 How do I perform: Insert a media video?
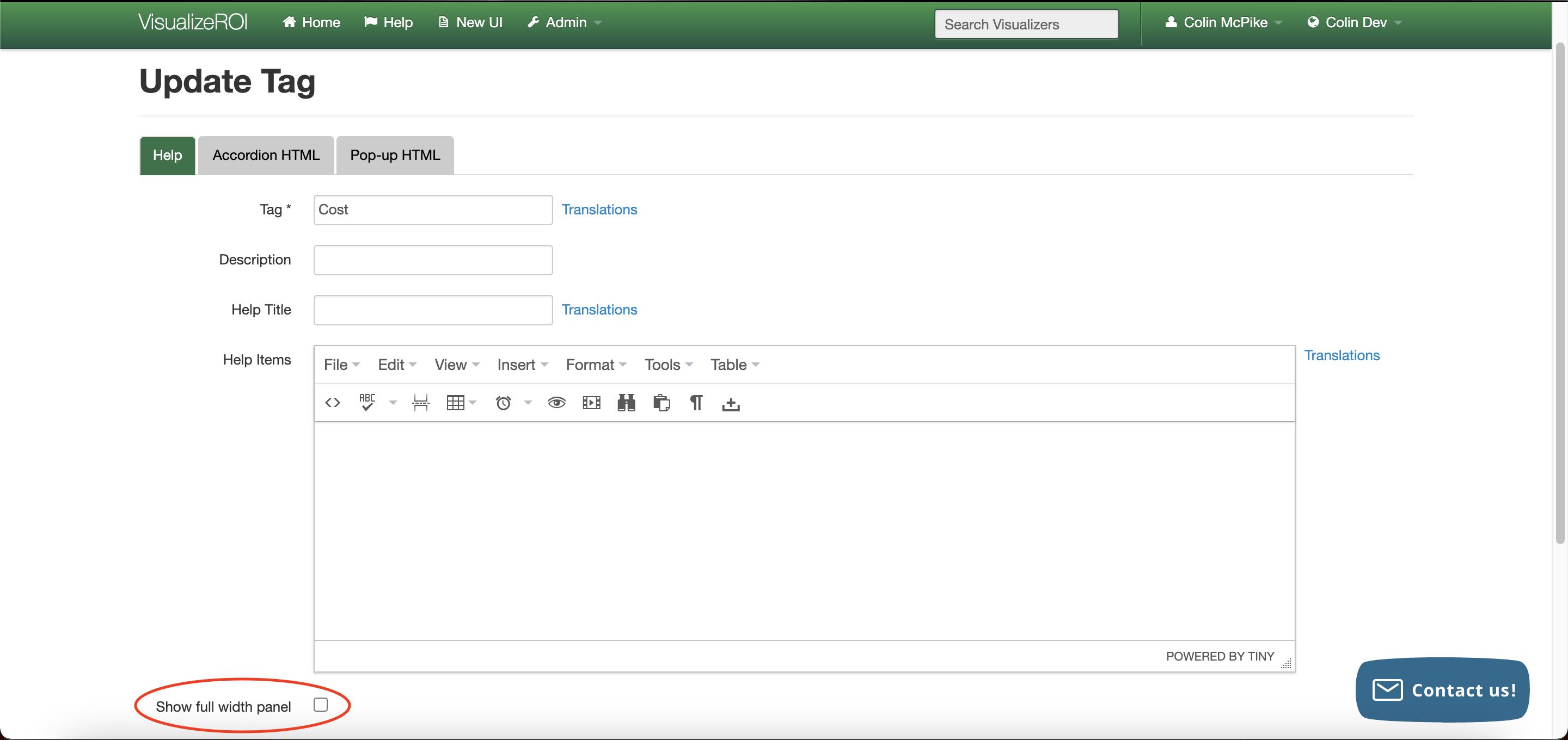point(590,402)
